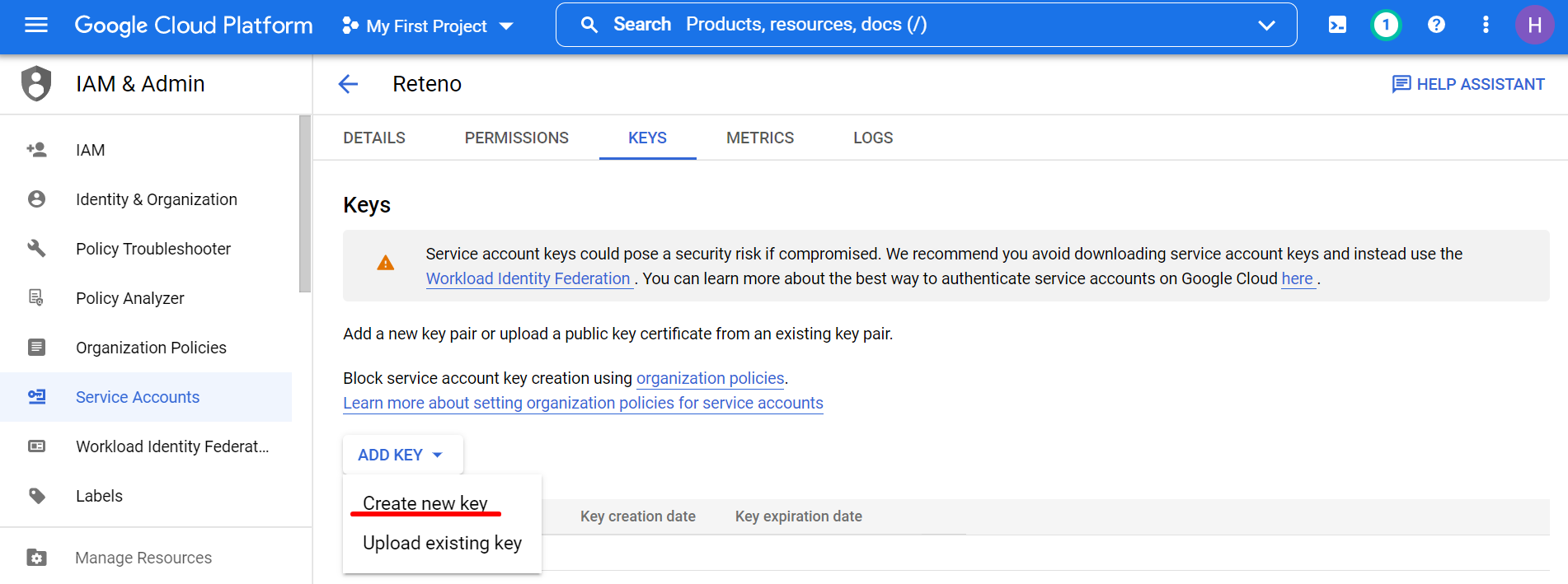Viewport: 1568px width, 584px height.
Task: Switch to the PERMISSIONS tab
Action: tap(516, 138)
